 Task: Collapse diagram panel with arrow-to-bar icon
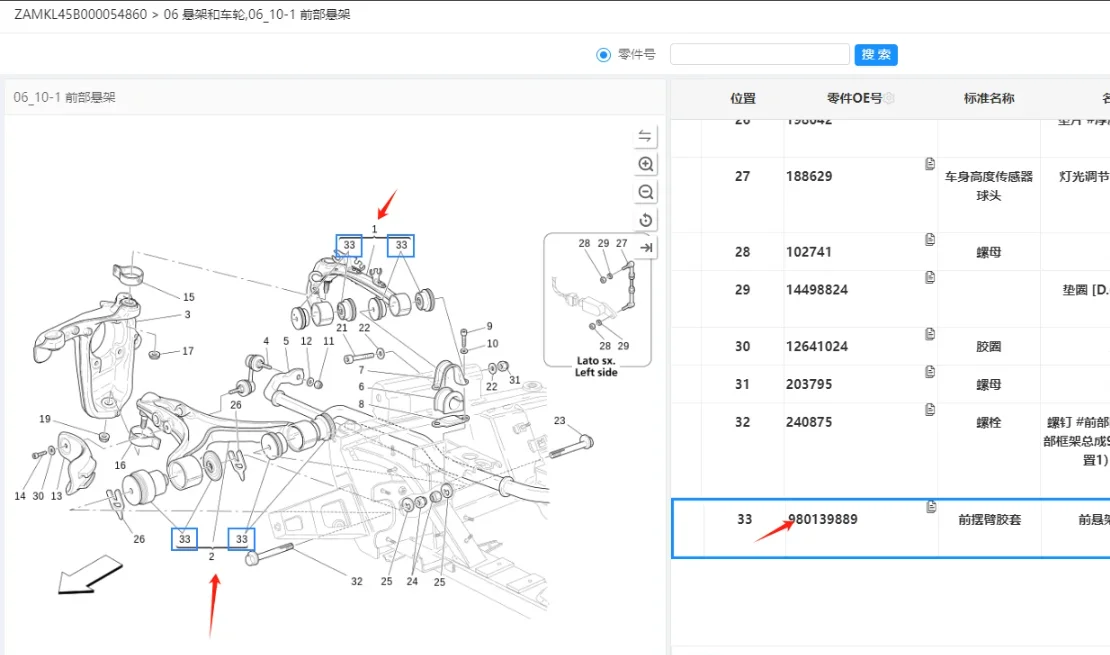(645, 248)
